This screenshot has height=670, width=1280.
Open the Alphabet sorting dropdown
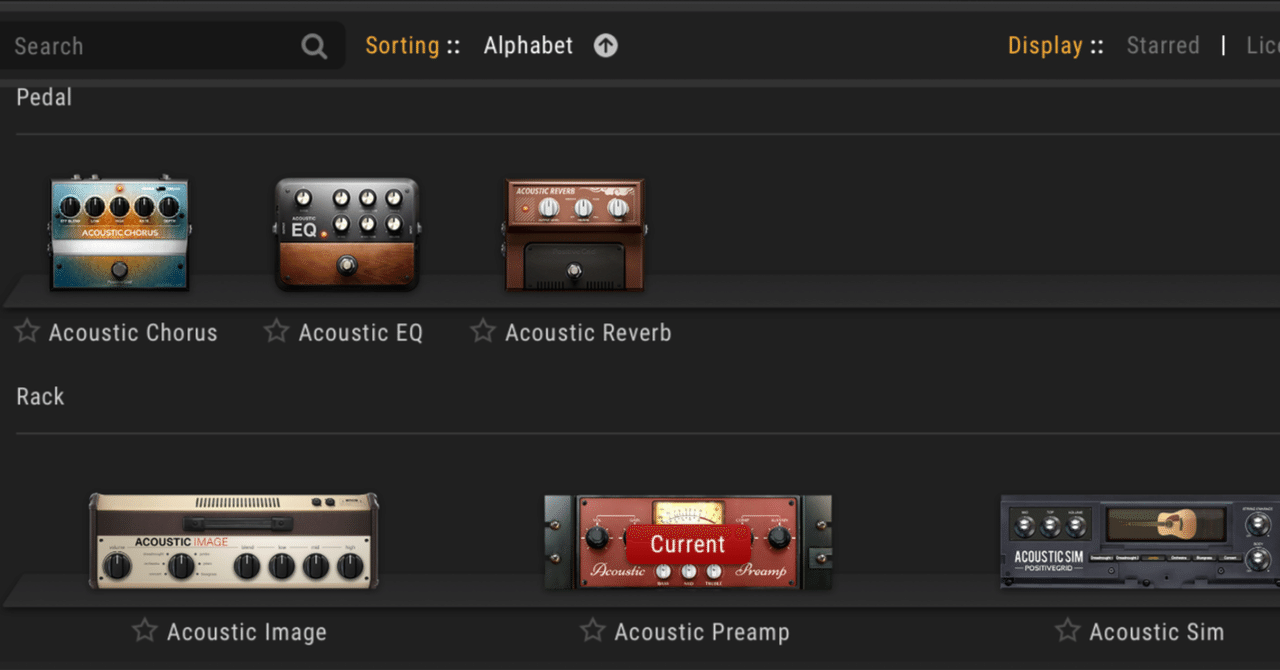[528, 45]
